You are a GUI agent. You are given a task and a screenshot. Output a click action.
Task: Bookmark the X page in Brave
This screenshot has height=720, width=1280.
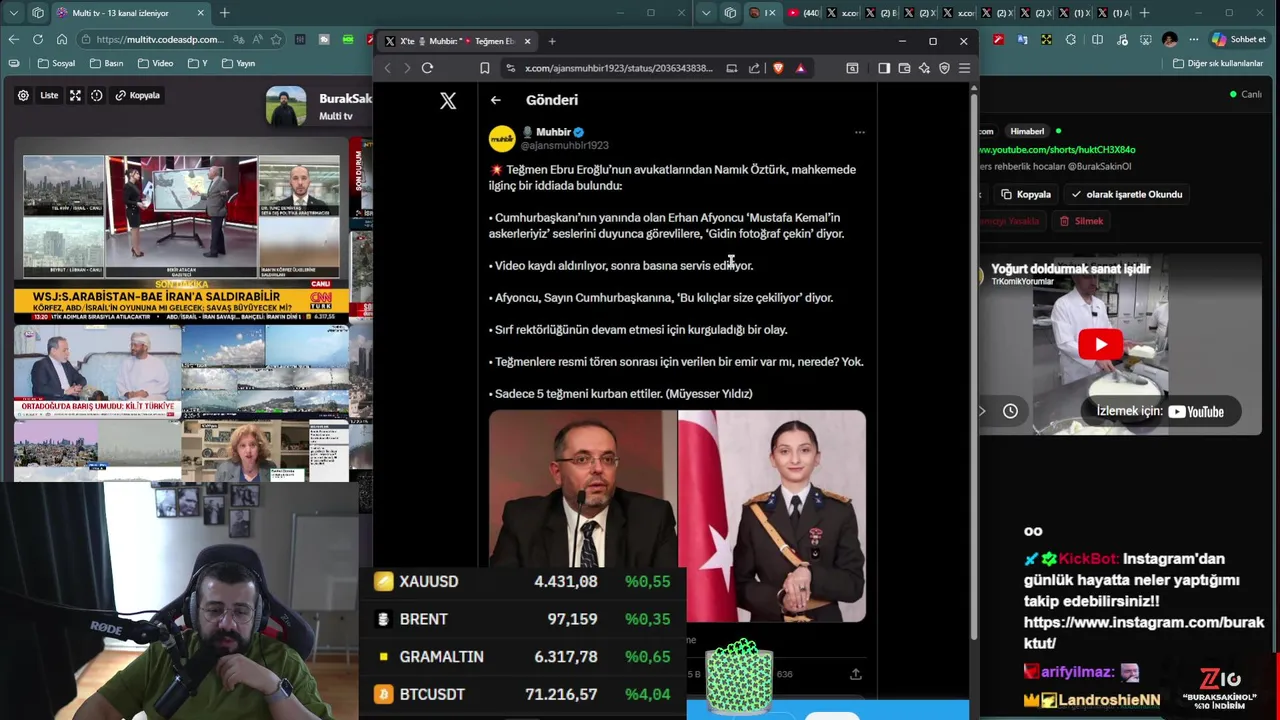pos(485,68)
